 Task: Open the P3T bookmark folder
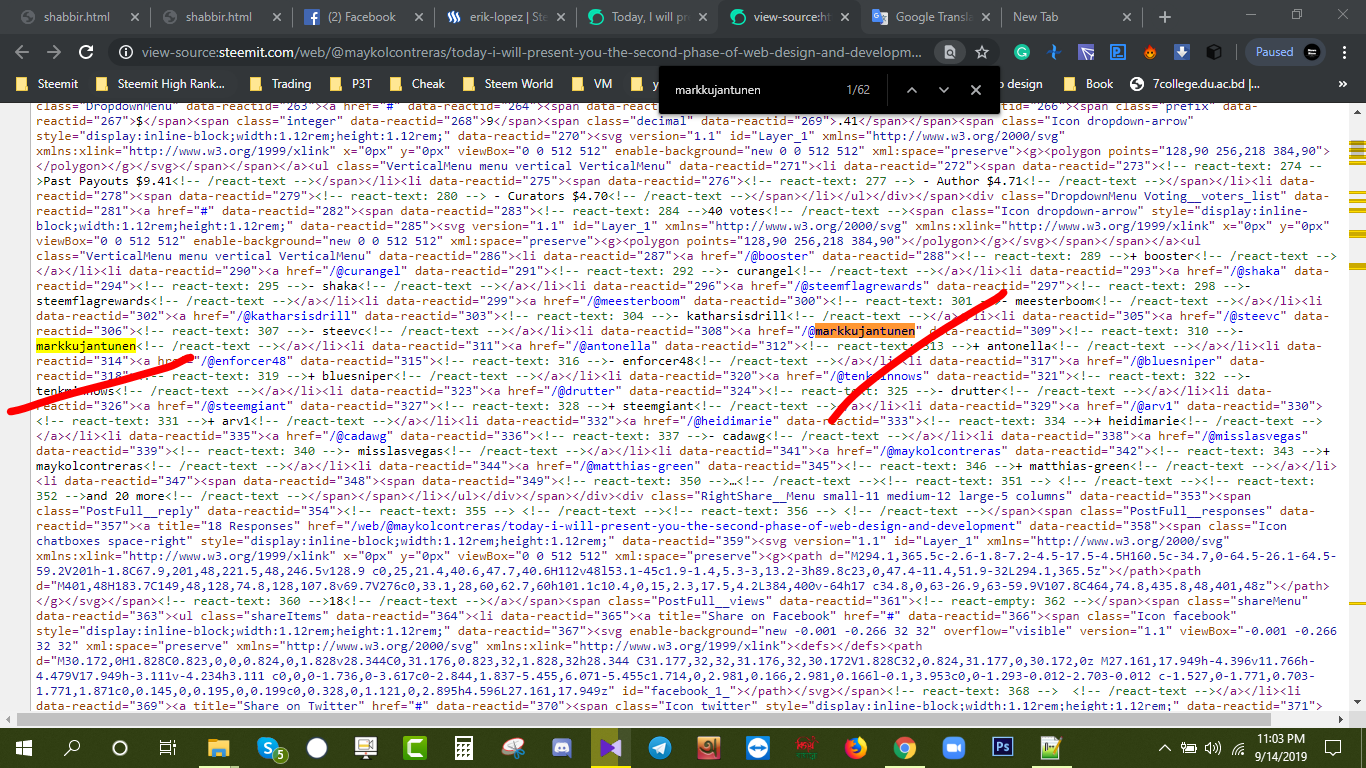pos(353,84)
